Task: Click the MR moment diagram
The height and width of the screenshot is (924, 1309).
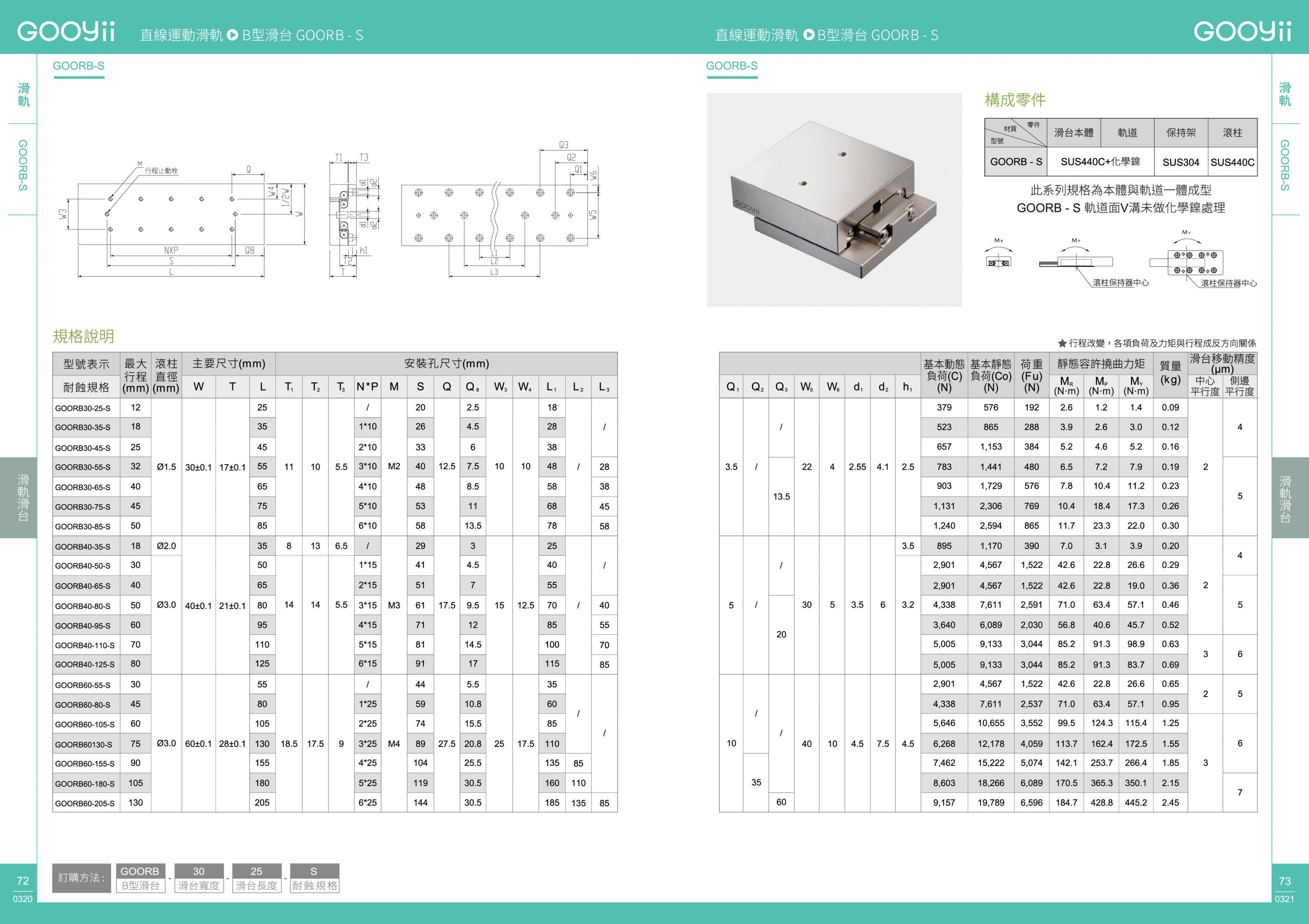Action: tap(998, 253)
